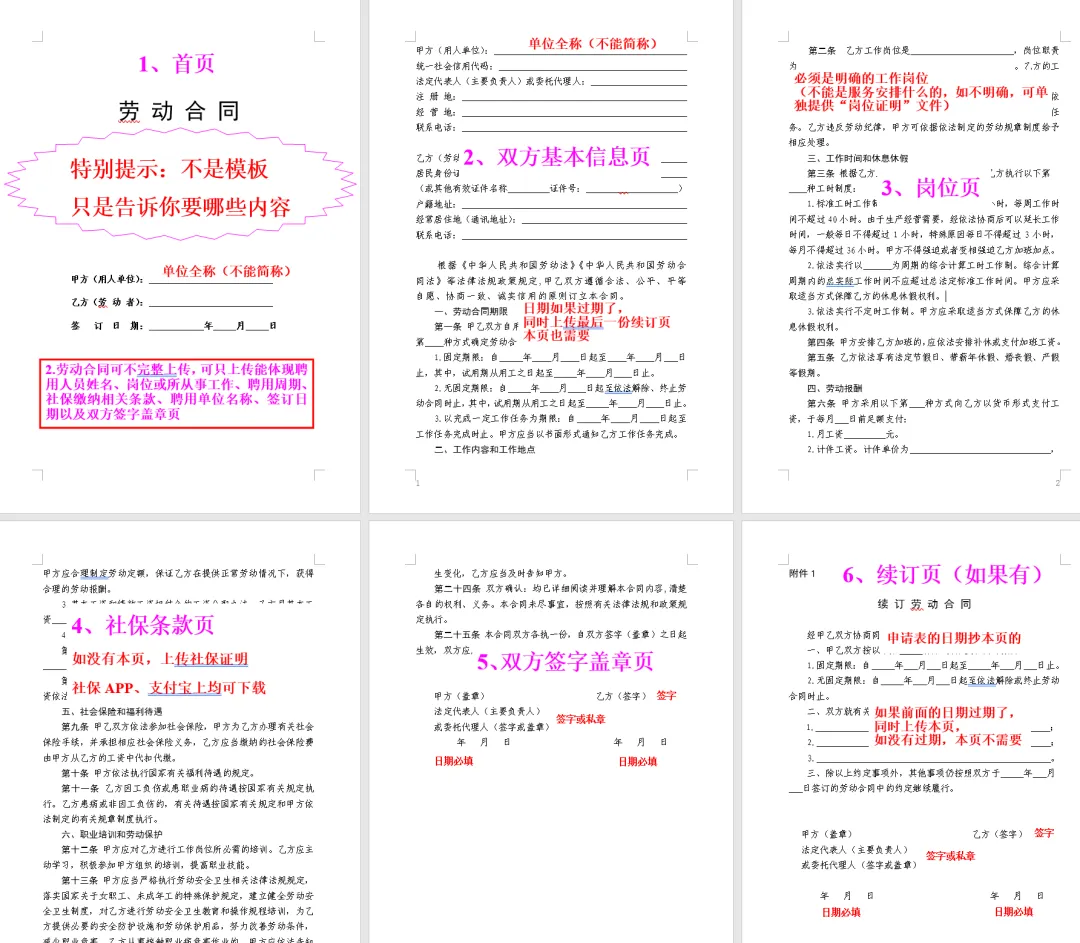This screenshot has width=1080, height=943.
Task: Click left "日期必填" on the renewal page
Action: (x=841, y=912)
